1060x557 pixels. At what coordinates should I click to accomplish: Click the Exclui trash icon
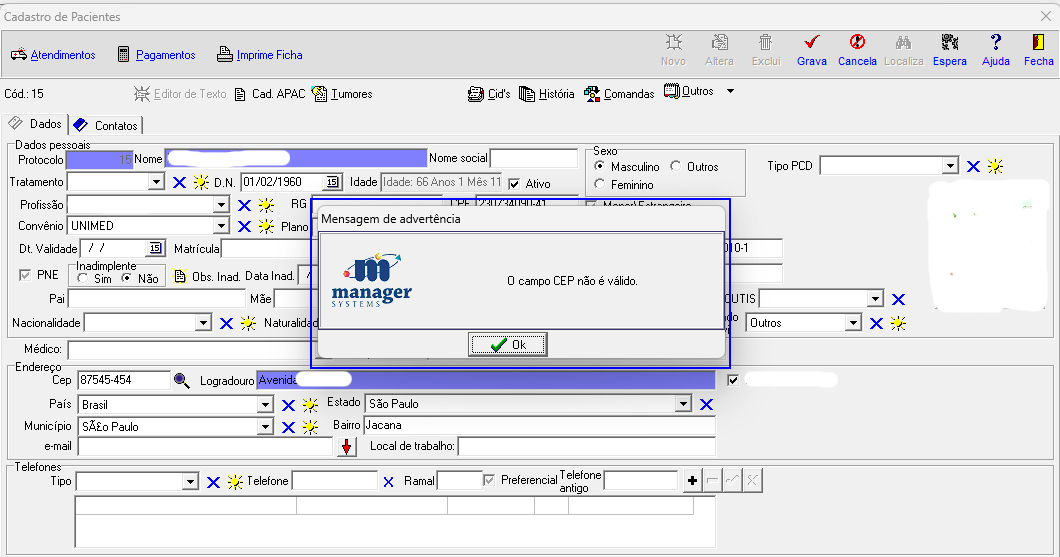click(x=765, y=43)
